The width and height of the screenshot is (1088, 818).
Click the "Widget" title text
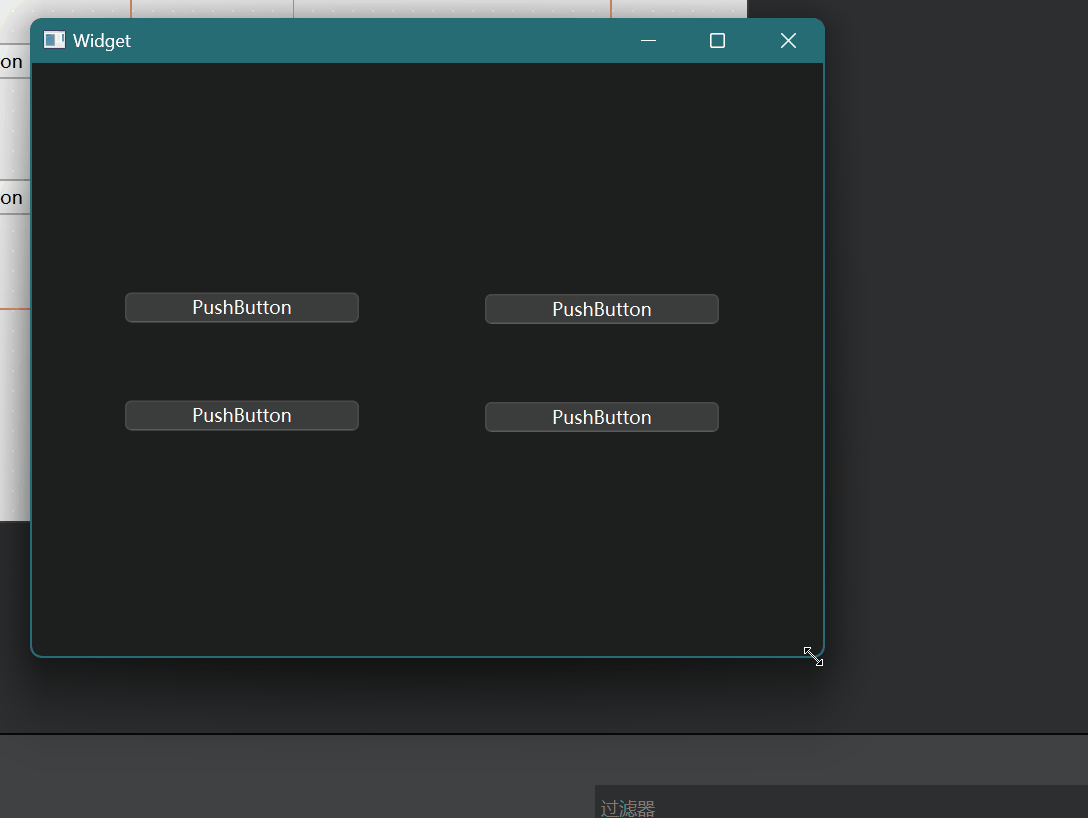102,41
